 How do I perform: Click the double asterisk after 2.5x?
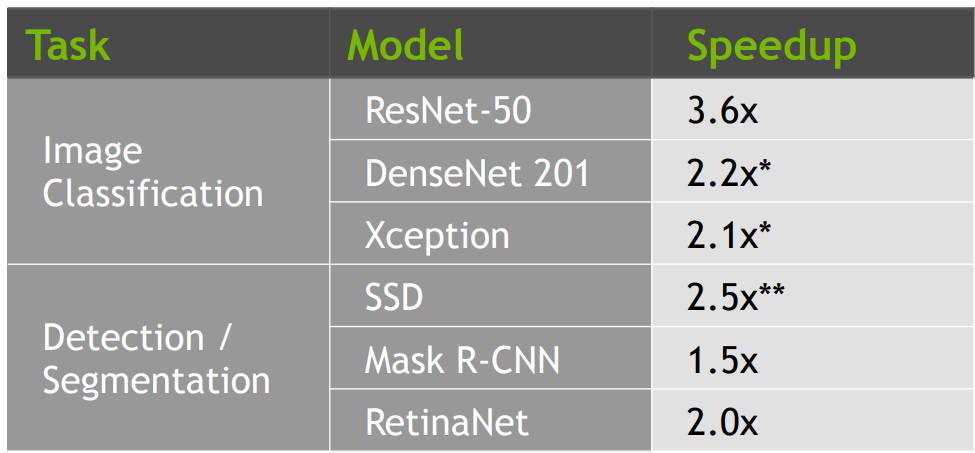[772, 290]
